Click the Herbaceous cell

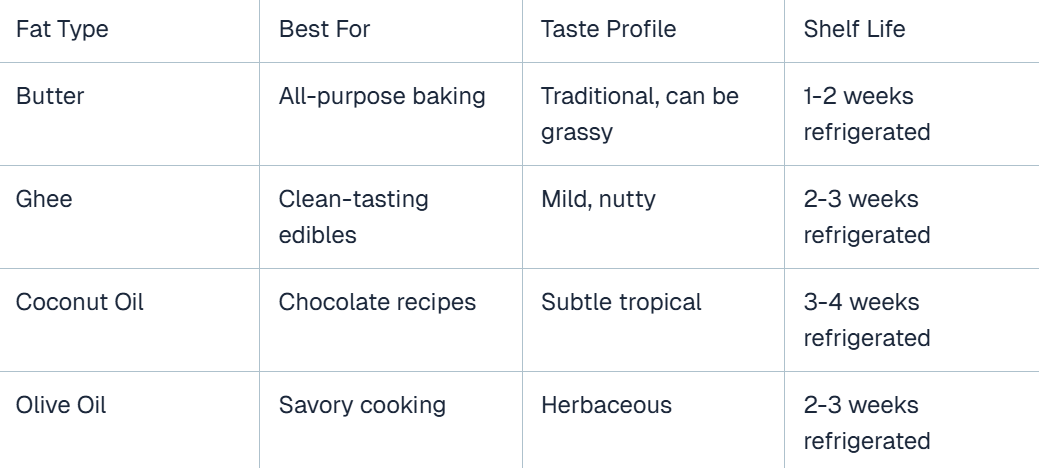653,420
